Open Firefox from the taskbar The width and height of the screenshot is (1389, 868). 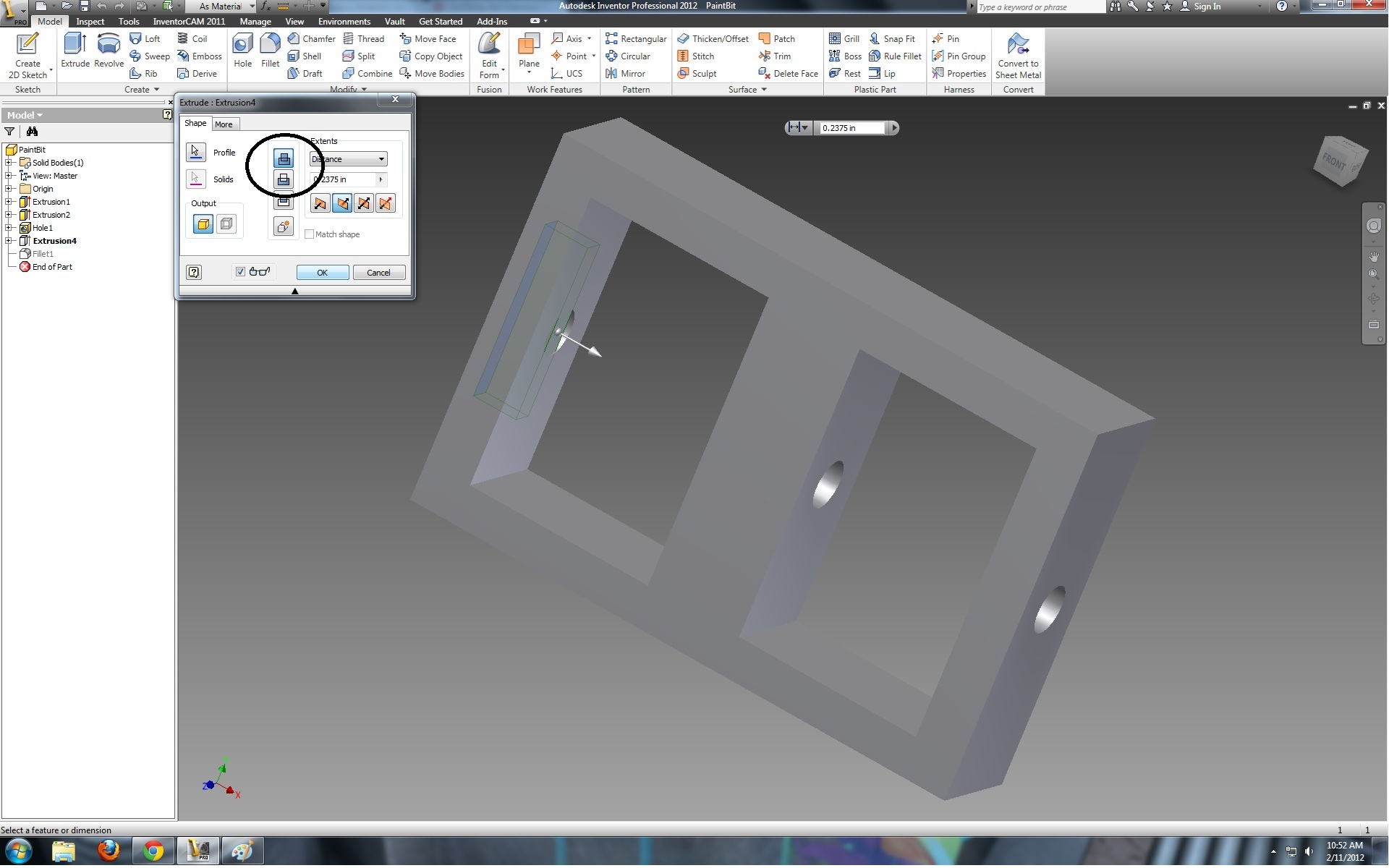[109, 851]
